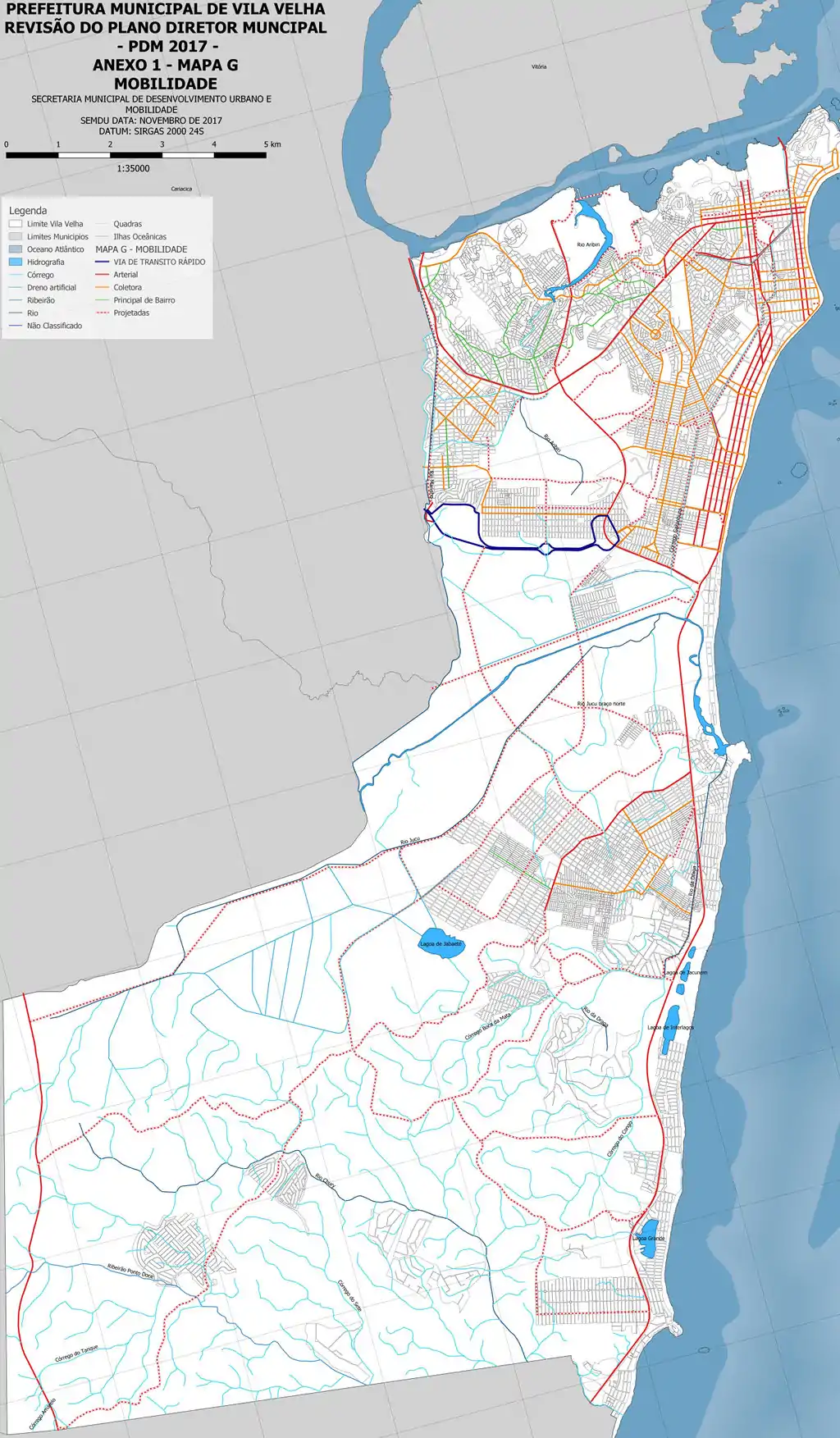840x1438 pixels.
Task: Click the Rio Jucu braço norte label
Action: [600, 704]
